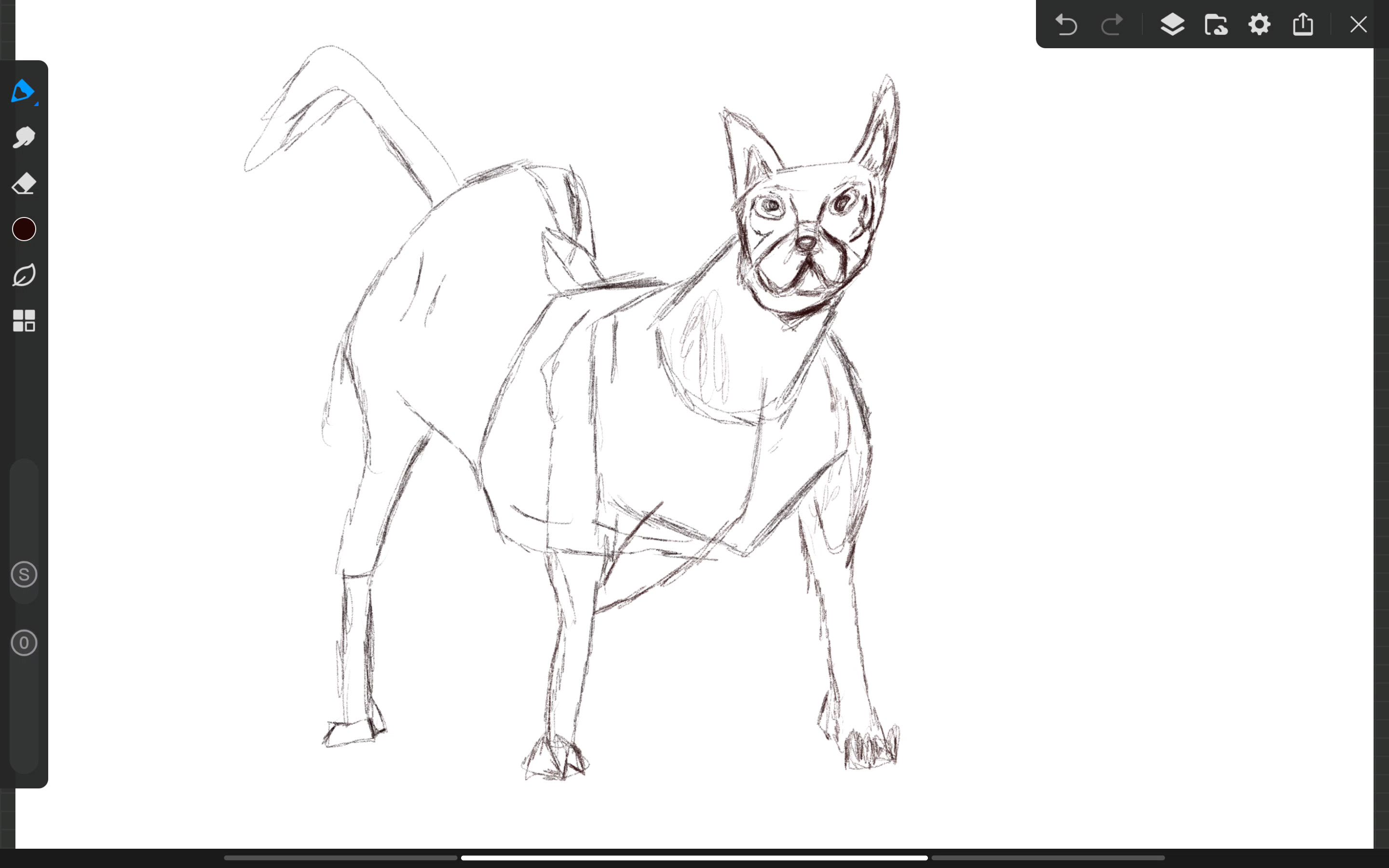Close the drawing canvas

[x=1359, y=24]
